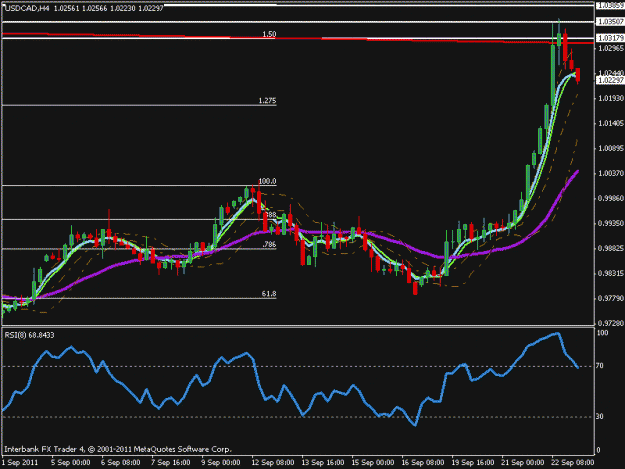Click the 0.98825 price axis value
Viewport: 625px width, 469px height.
pos(611,248)
